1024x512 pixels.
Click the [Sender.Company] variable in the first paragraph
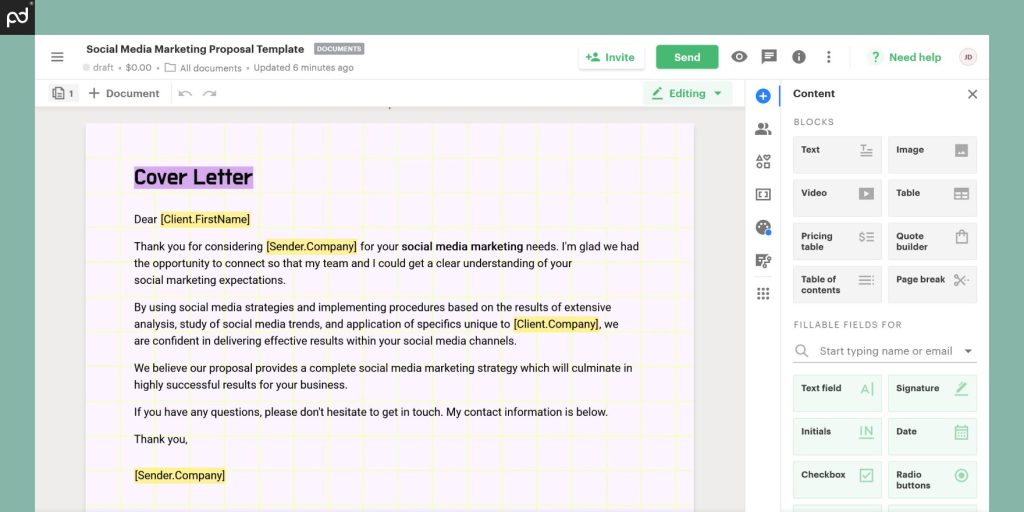[x=312, y=247]
